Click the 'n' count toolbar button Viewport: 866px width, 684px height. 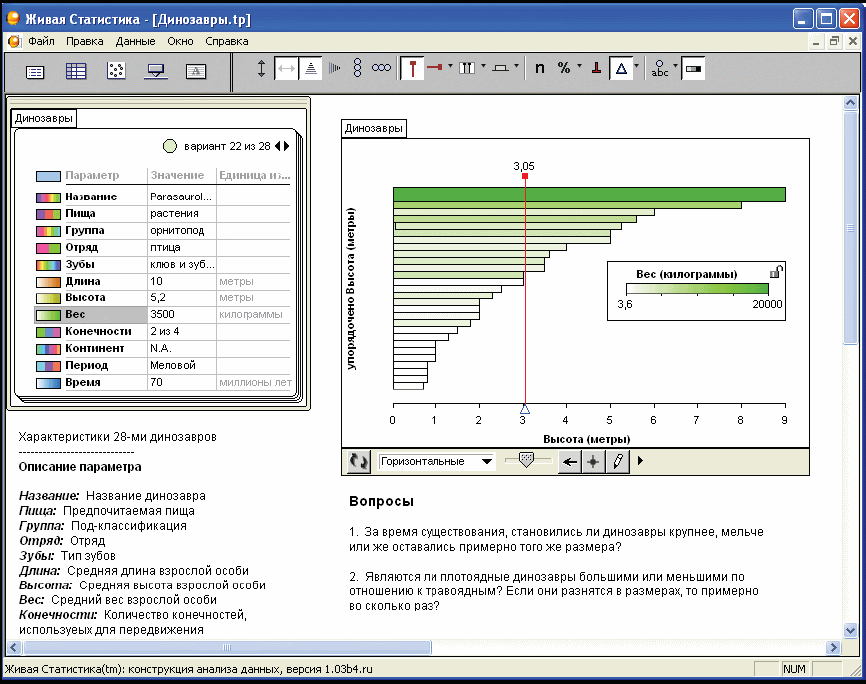540,68
